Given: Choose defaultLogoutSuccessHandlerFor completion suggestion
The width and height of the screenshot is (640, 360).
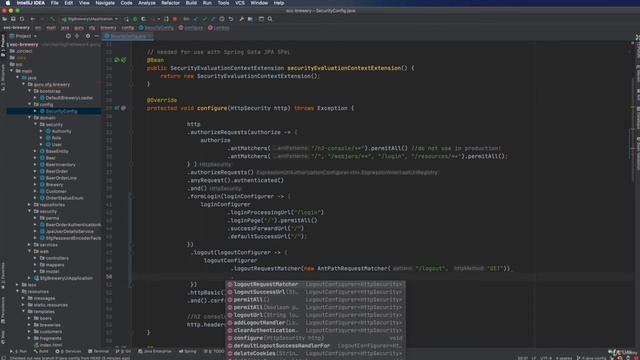Looking at the screenshot, I should coord(316,346).
